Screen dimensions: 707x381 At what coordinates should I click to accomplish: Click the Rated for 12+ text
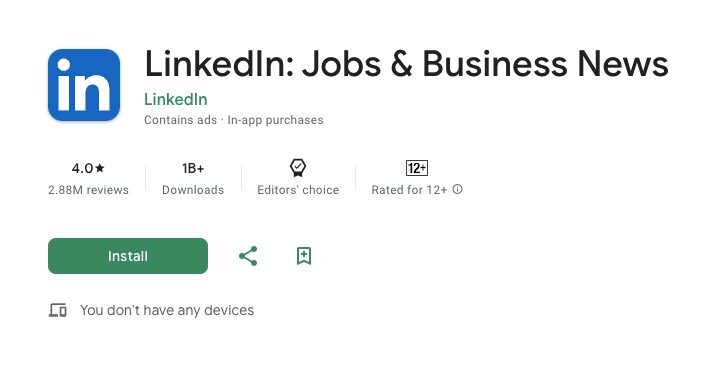click(409, 190)
